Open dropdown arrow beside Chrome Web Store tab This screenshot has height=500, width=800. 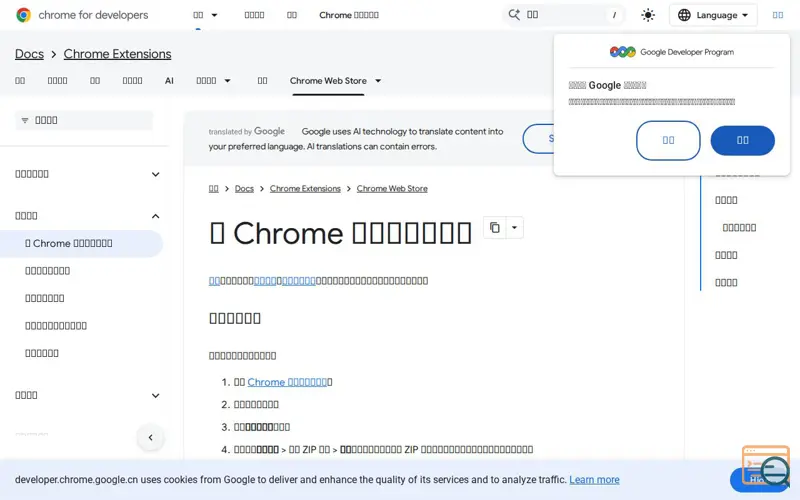click(378, 81)
